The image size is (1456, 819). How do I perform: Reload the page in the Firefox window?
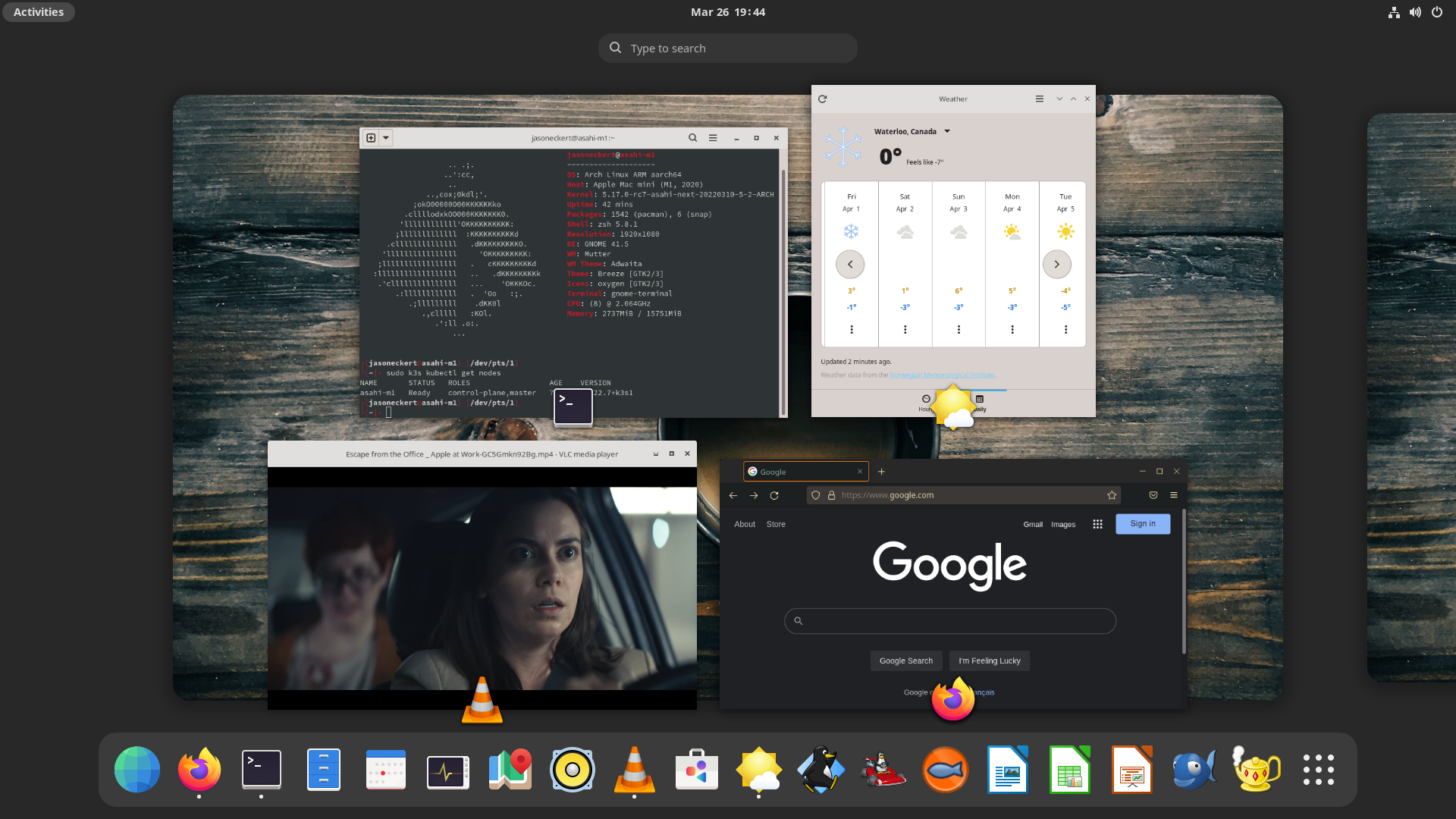coord(774,495)
